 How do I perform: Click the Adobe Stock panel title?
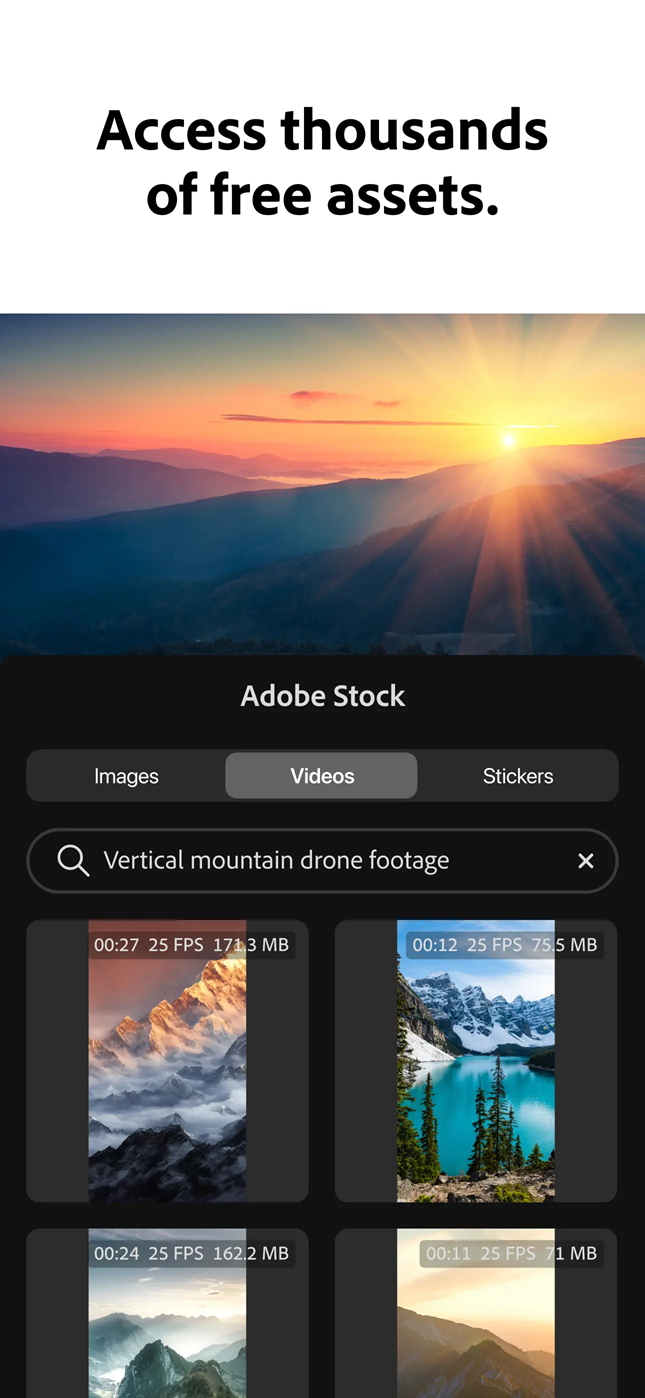[x=322, y=696]
